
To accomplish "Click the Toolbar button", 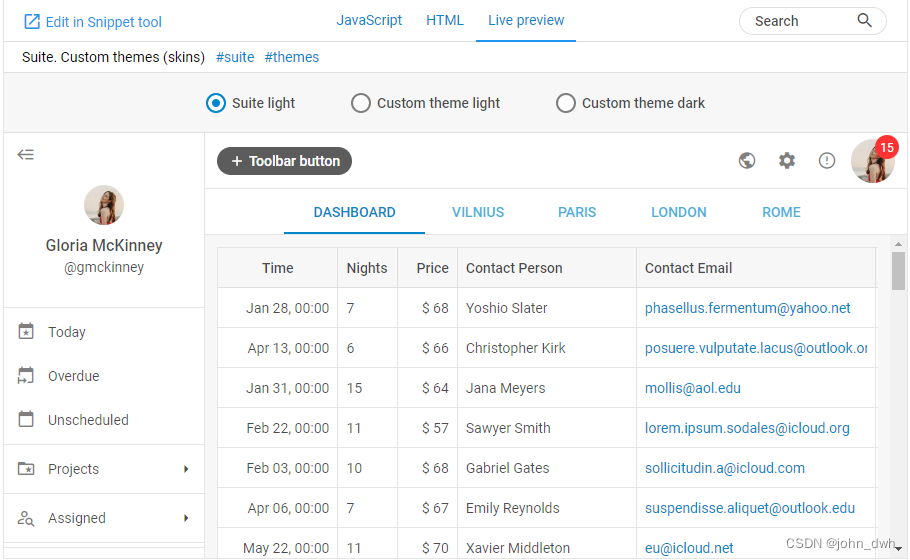I will click(x=284, y=161).
